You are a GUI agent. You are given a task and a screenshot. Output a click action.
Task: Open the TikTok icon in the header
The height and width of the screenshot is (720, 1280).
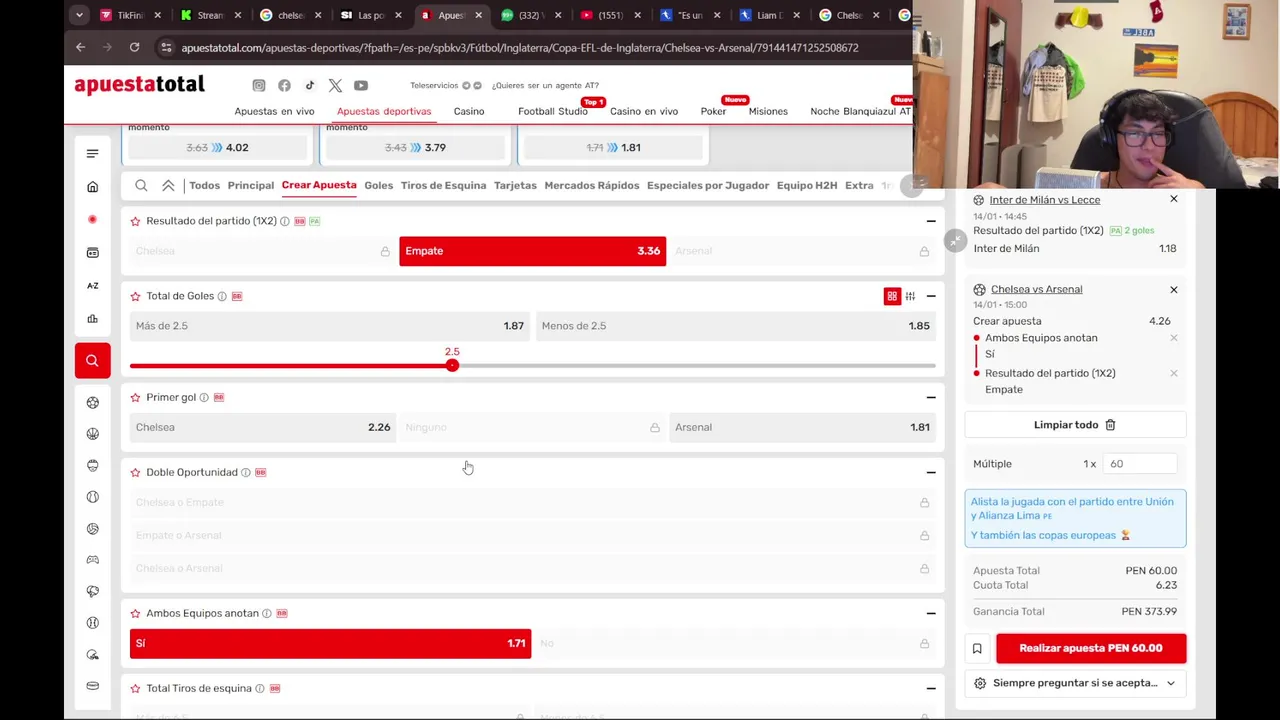[x=310, y=86]
